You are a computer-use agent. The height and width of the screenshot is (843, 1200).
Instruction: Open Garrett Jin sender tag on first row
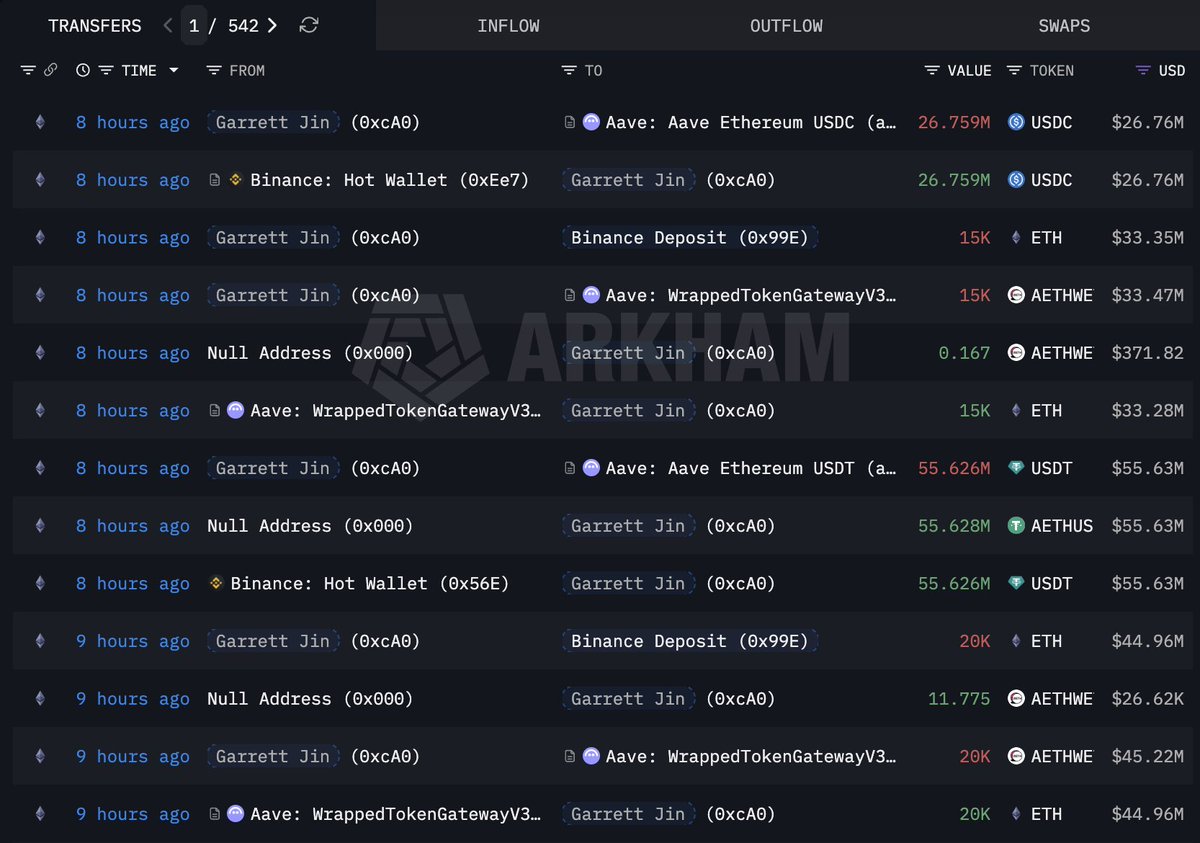pyautogui.click(x=273, y=122)
